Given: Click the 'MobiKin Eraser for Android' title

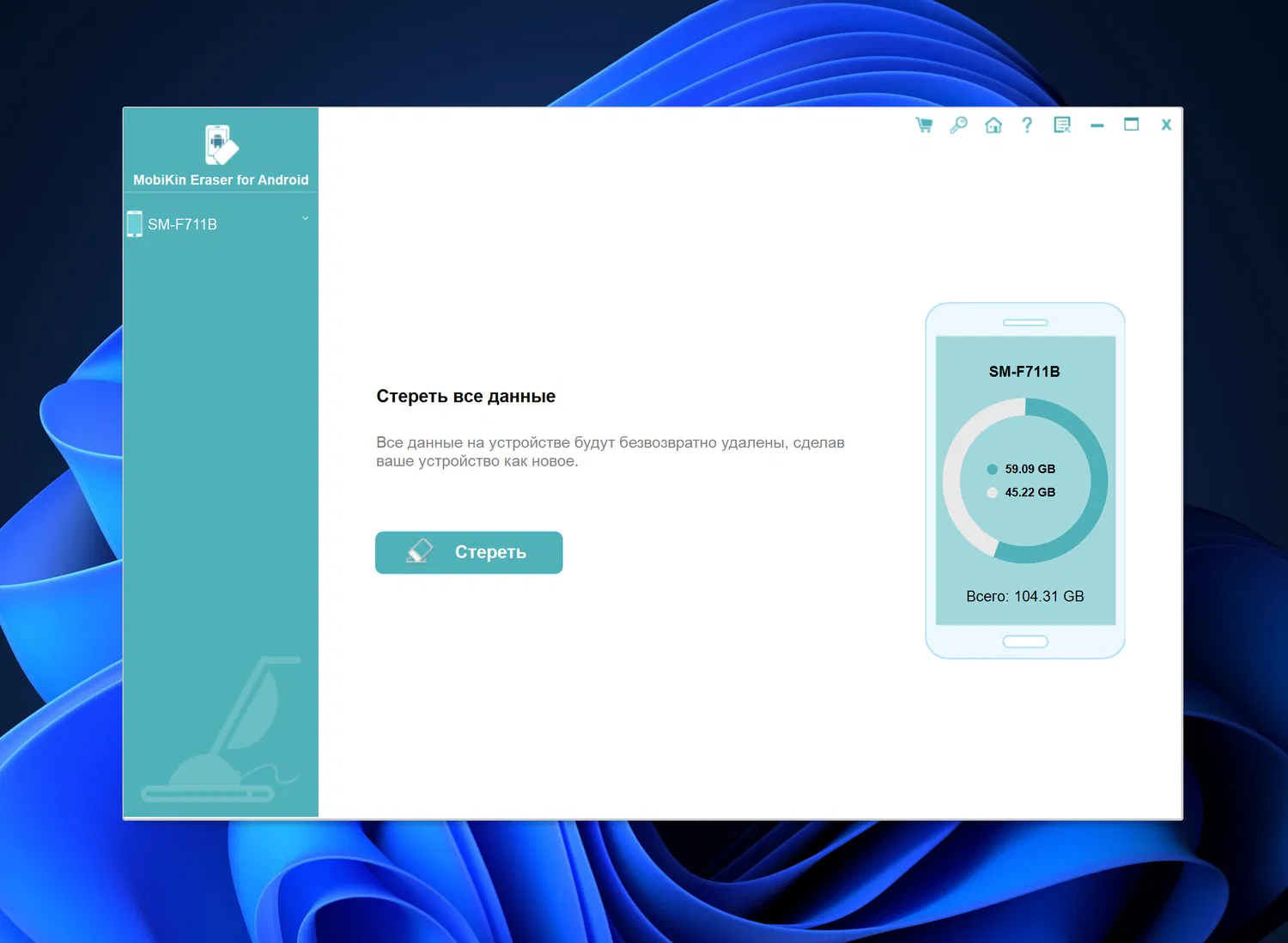Looking at the screenshot, I should tap(221, 180).
